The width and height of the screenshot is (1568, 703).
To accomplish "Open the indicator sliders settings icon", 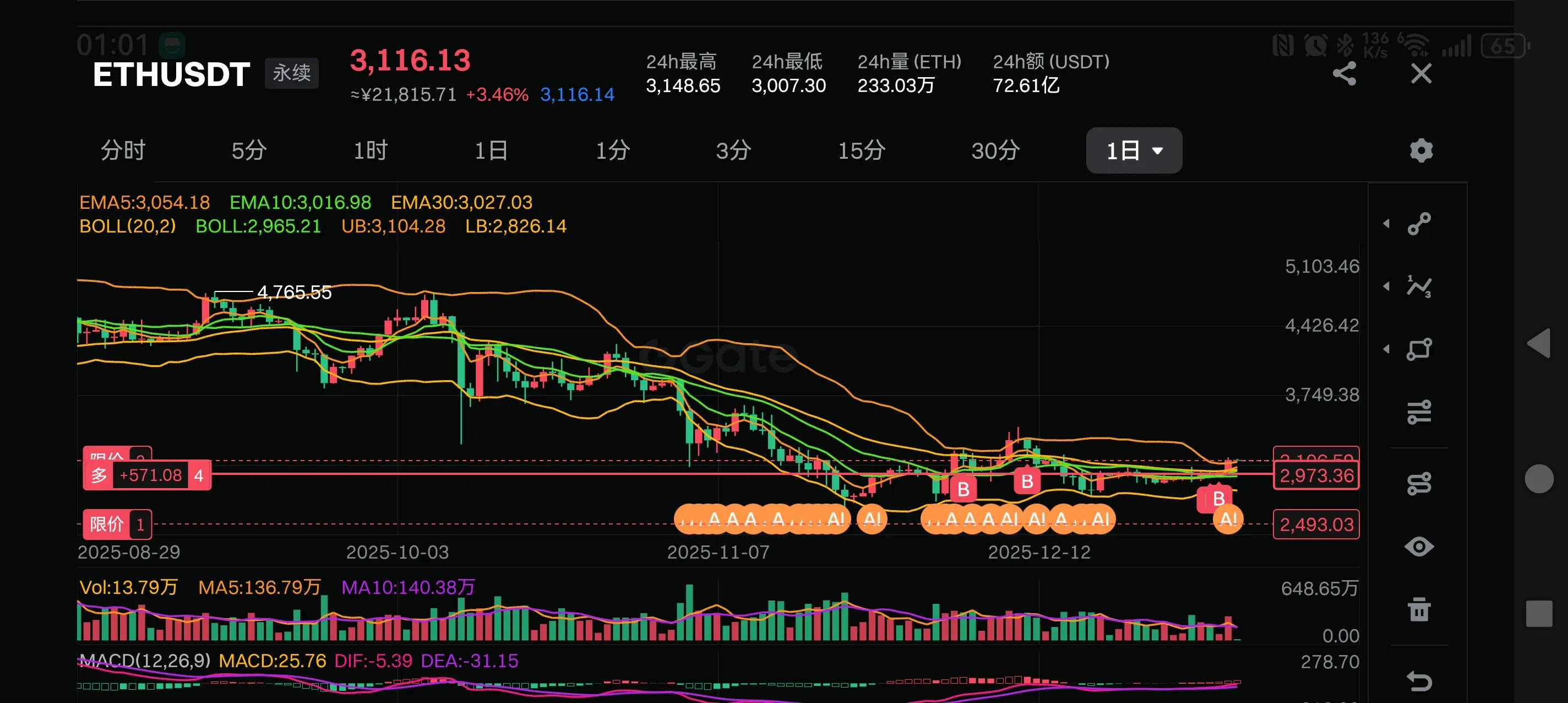I will pyautogui.click(x=1419, y=413).
